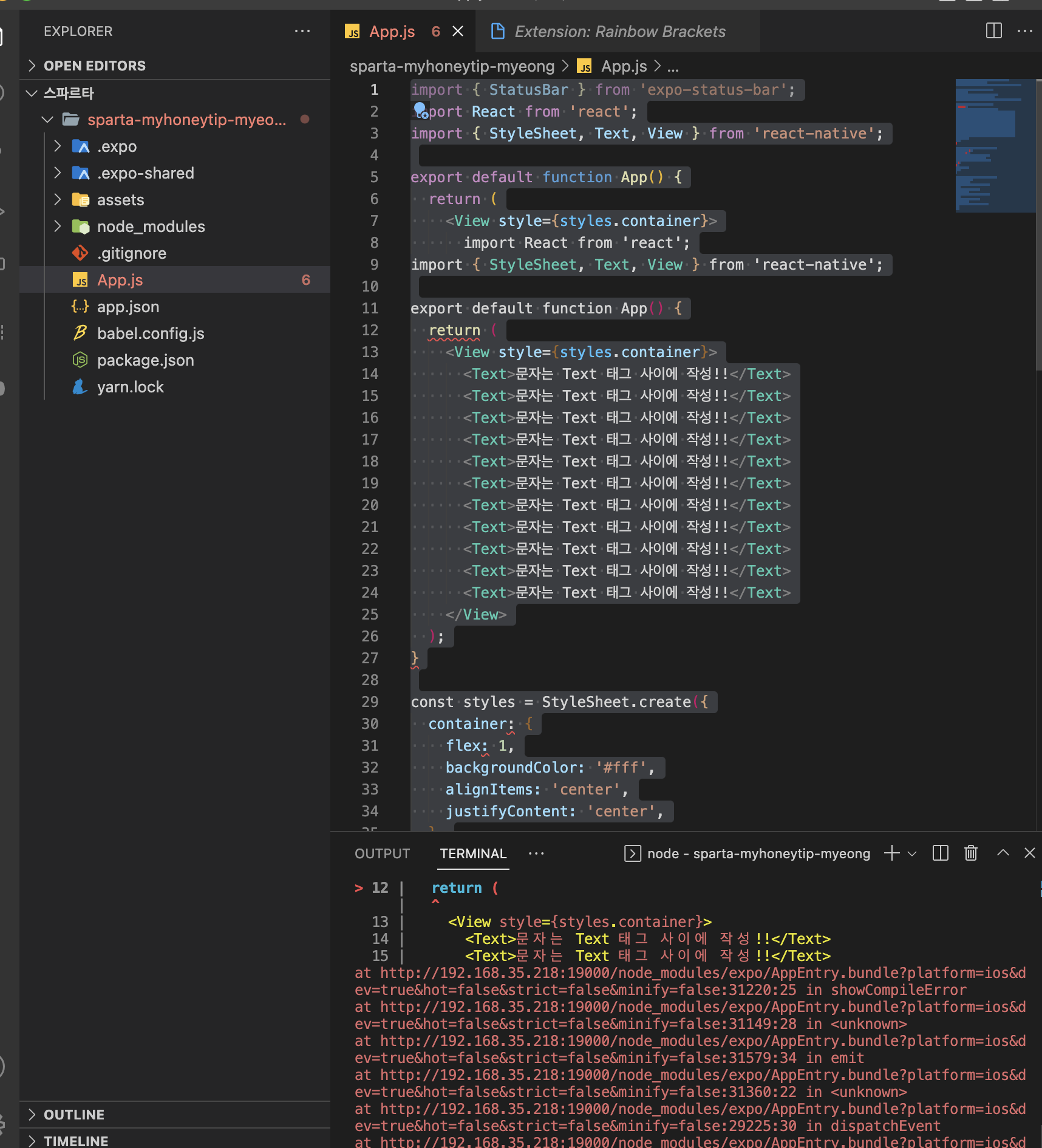Image resolution: width=1042 pixels, height=1148 pixels.
Task: Click the yarn.lock Yarn icon
Action: click(x=80, y=387)
